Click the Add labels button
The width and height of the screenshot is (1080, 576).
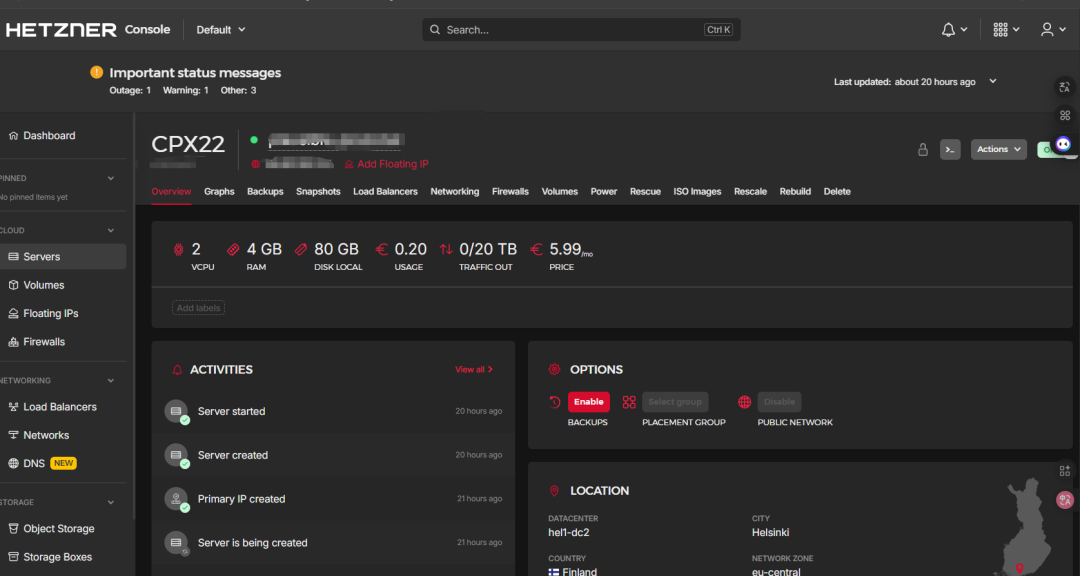point(198,308)
